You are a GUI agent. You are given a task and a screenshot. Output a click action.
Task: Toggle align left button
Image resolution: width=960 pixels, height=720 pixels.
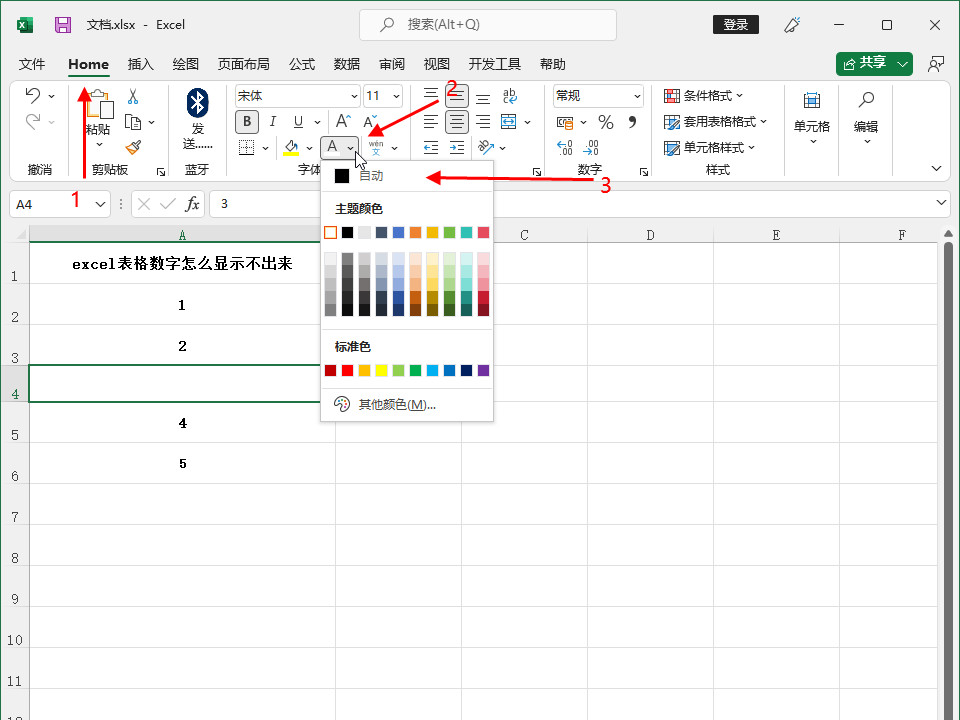click(431, 121)
